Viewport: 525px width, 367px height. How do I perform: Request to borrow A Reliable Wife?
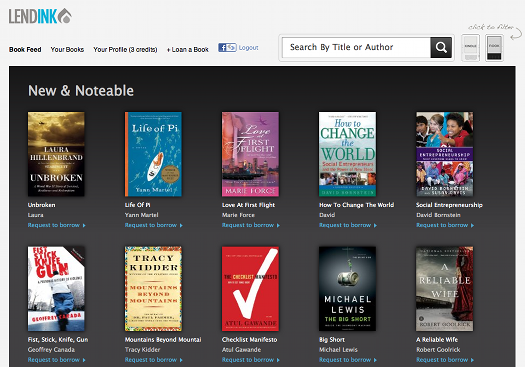click(x=445, y=360)
